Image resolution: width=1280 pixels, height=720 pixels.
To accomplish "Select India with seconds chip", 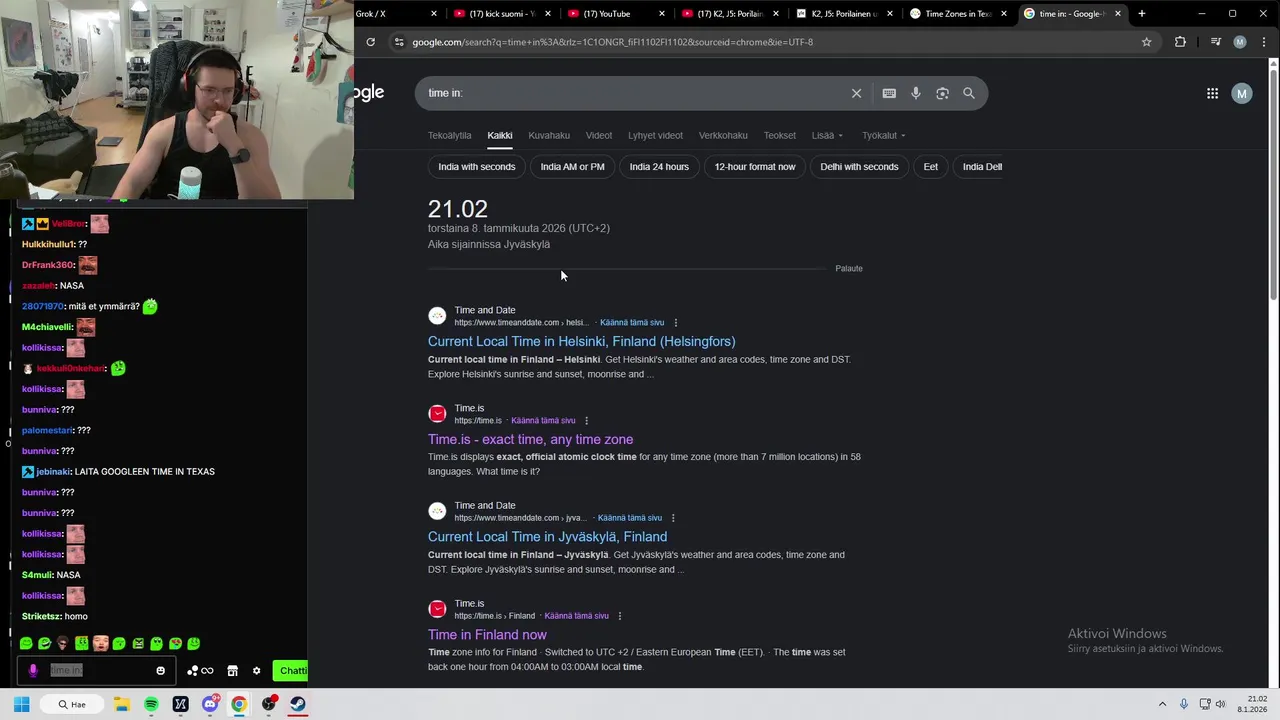I will click(477, 167).
